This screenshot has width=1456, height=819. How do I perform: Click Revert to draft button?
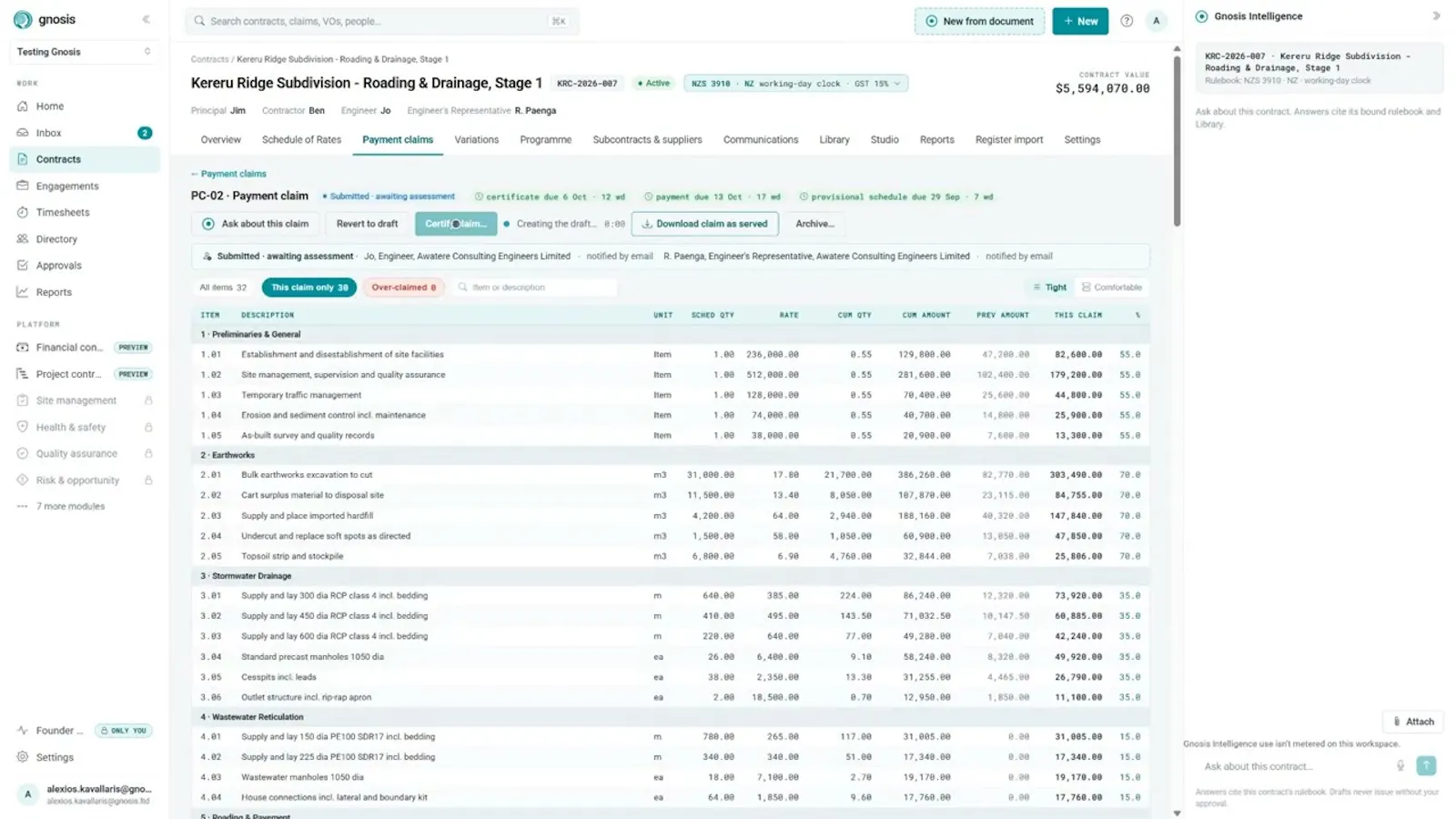[367, 224]
